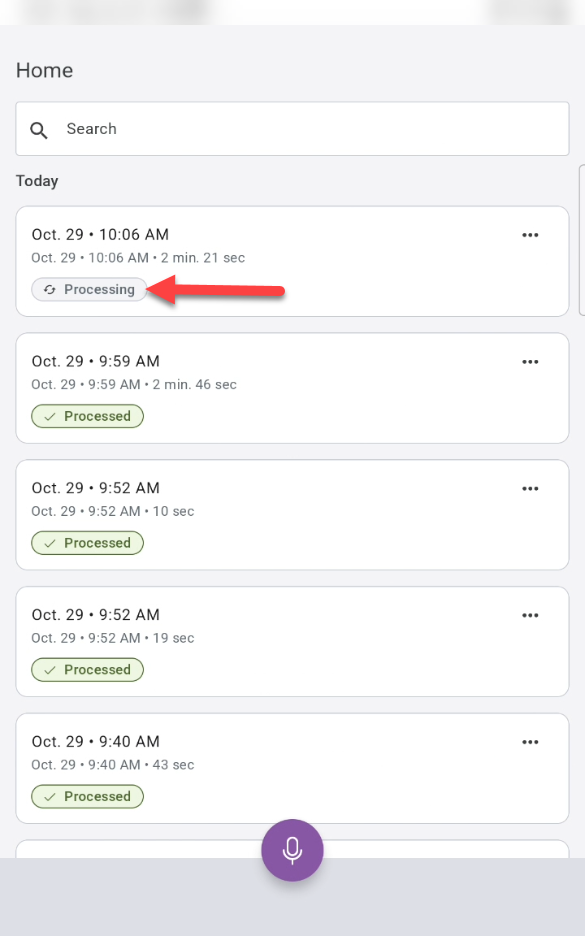Select the 9:40 AM recording card
The image size is (585, 936).
[292, 768]
